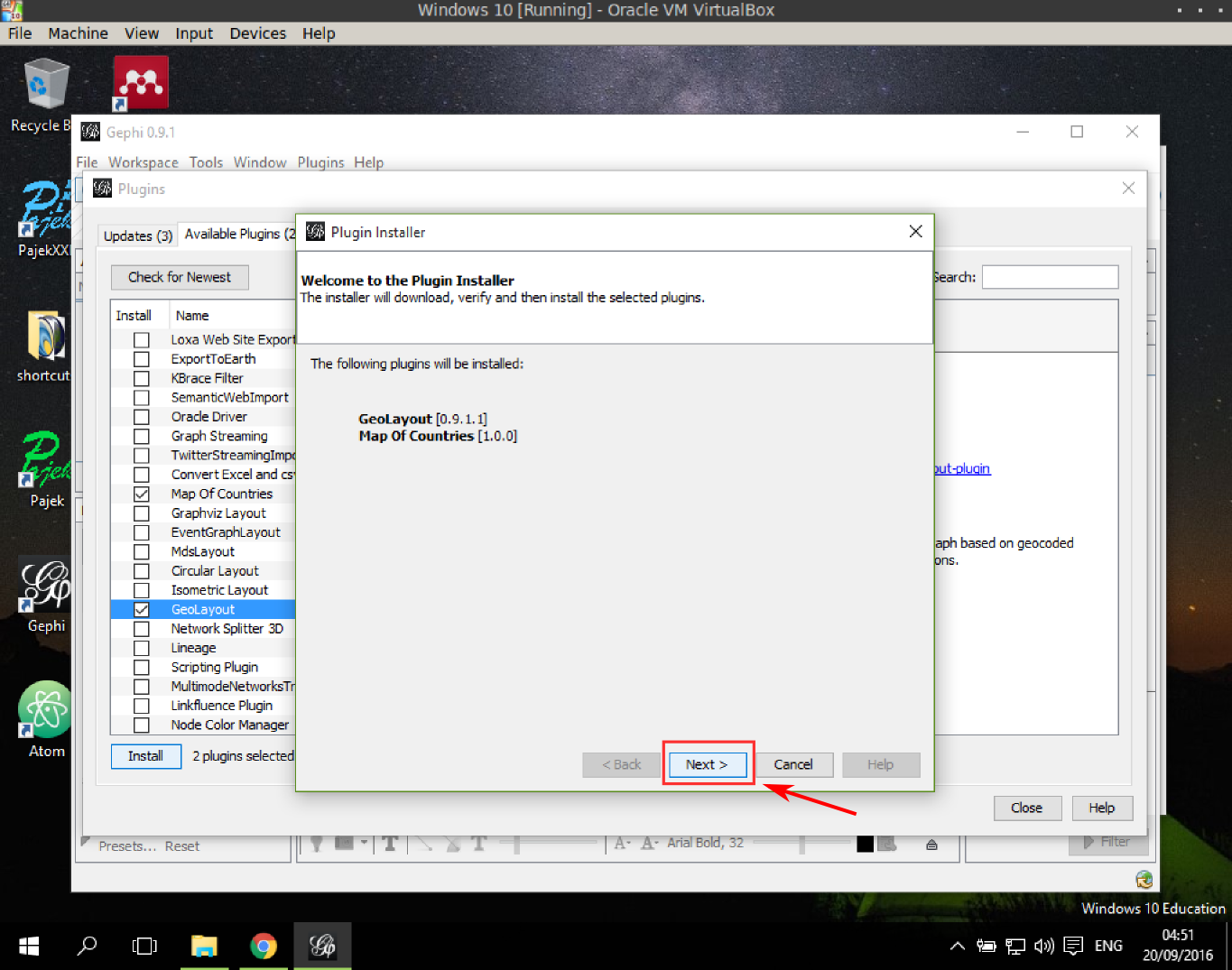Enable the Scripting Plugin checkbox

point(142,667)
